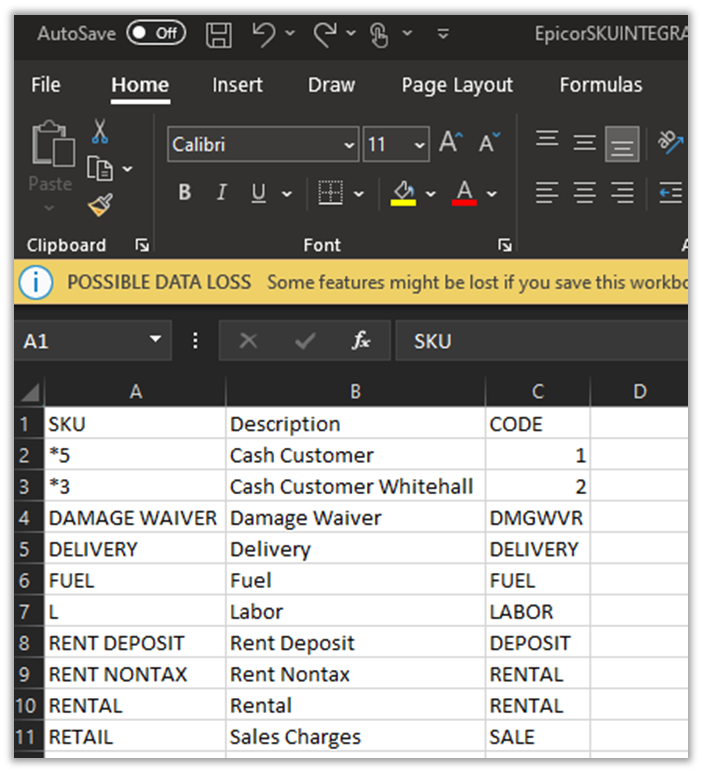Screen dimensions: 702x773
Task: Open the font size dropdown
Action: [x=419, y=145]
